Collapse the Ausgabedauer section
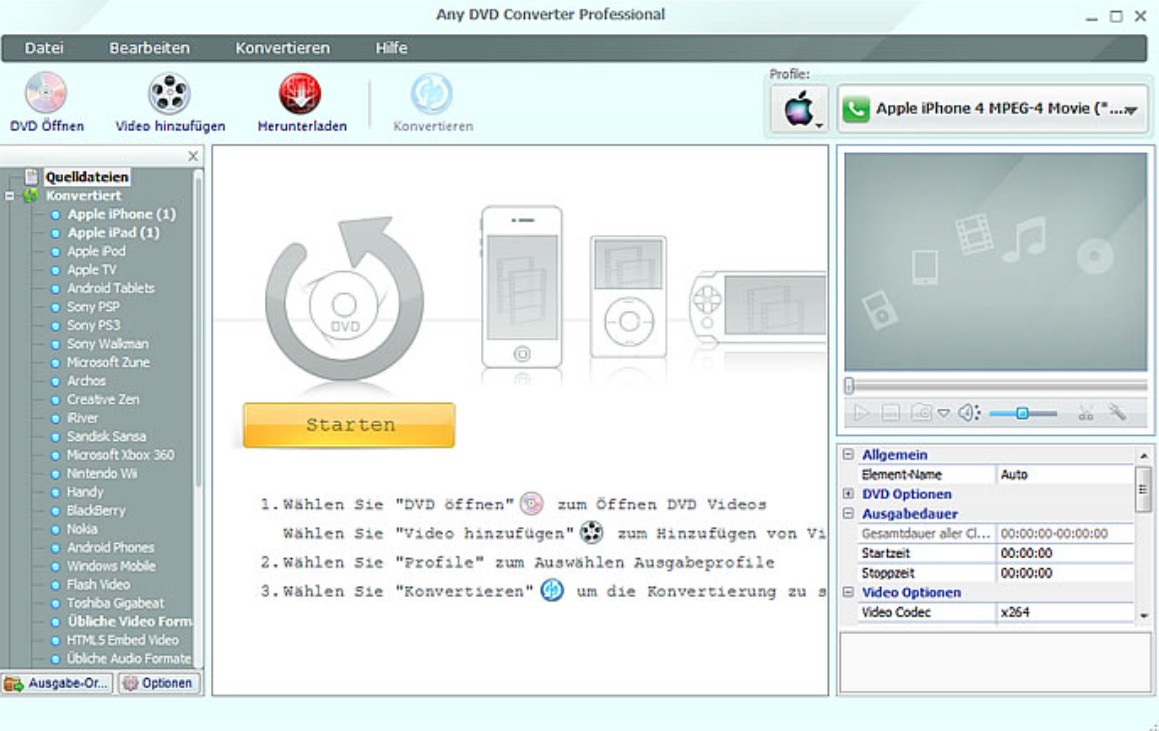1159x731 pixels. (849, 514)
